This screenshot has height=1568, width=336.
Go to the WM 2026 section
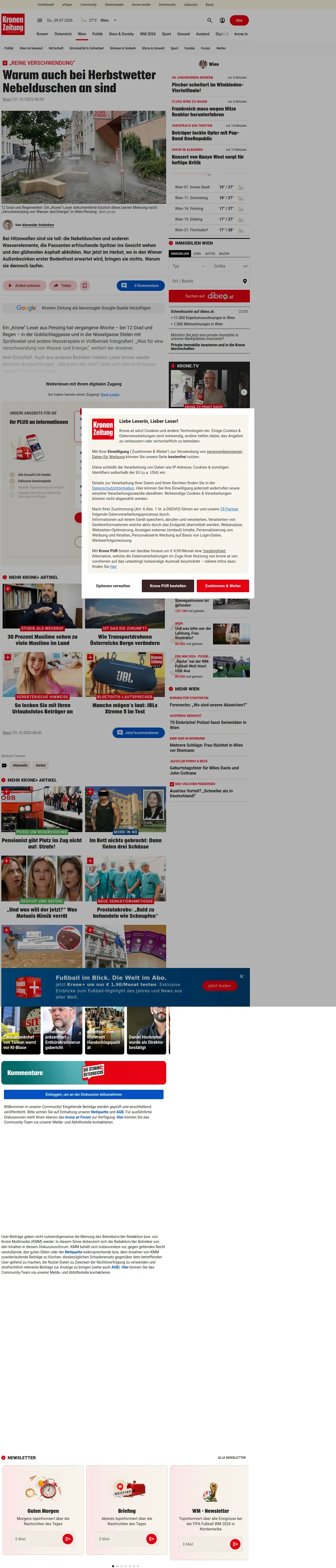(148, 34)
